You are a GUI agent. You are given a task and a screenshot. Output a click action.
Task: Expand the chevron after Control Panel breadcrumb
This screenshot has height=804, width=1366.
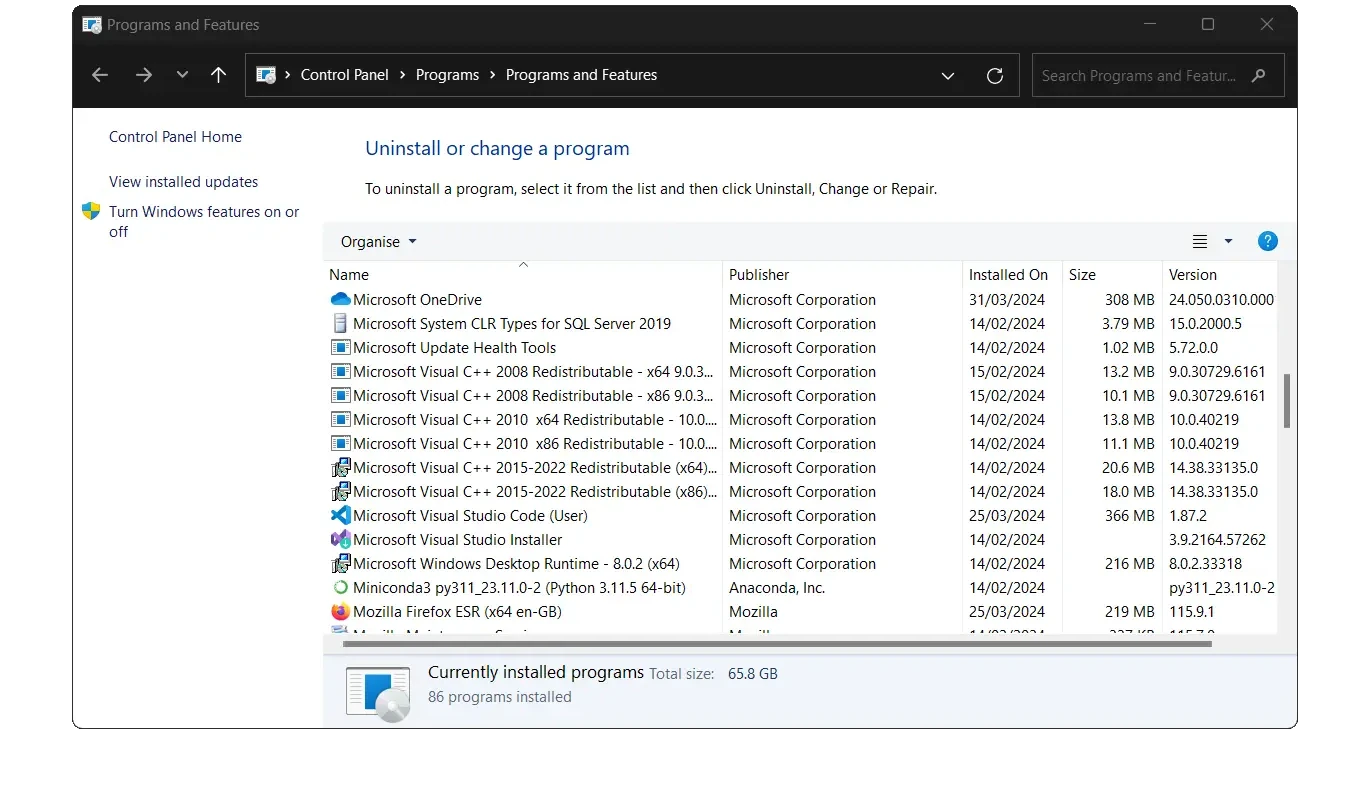click(402, 75)
